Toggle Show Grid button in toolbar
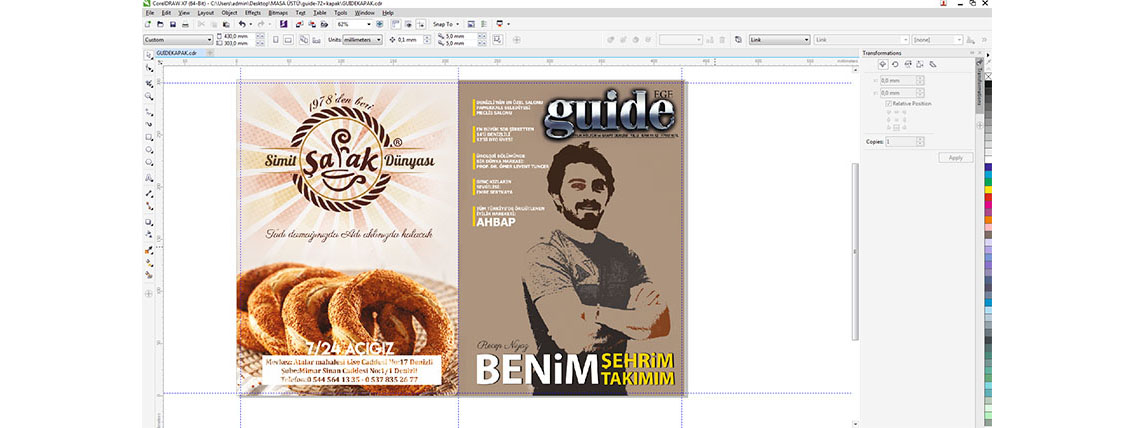1134x428 pixels. click(x=408, y=24)
